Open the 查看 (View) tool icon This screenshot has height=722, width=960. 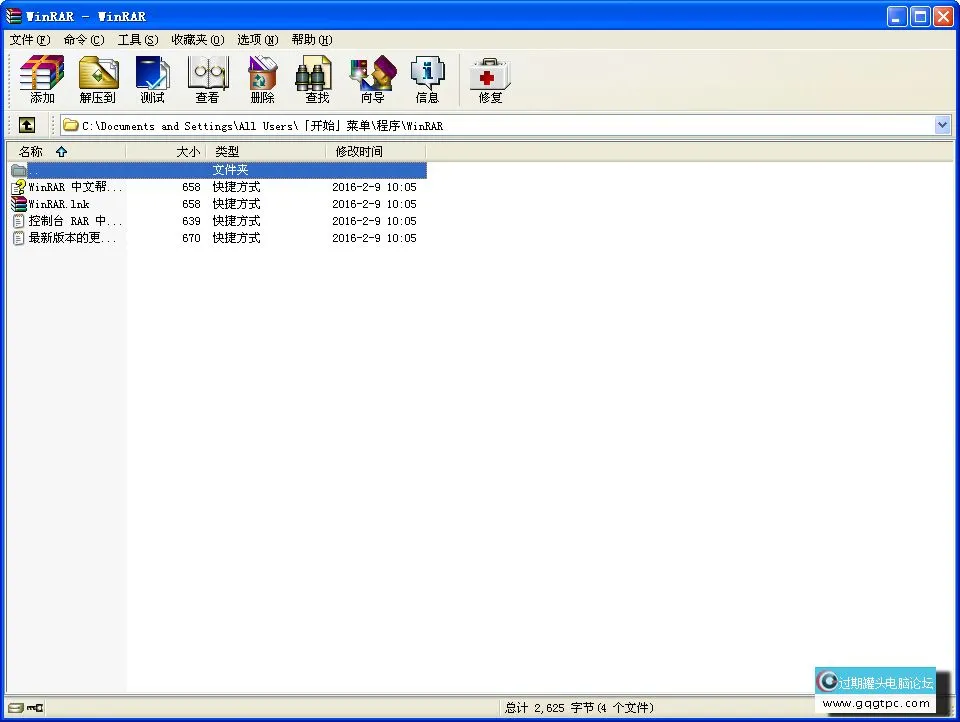207,78
